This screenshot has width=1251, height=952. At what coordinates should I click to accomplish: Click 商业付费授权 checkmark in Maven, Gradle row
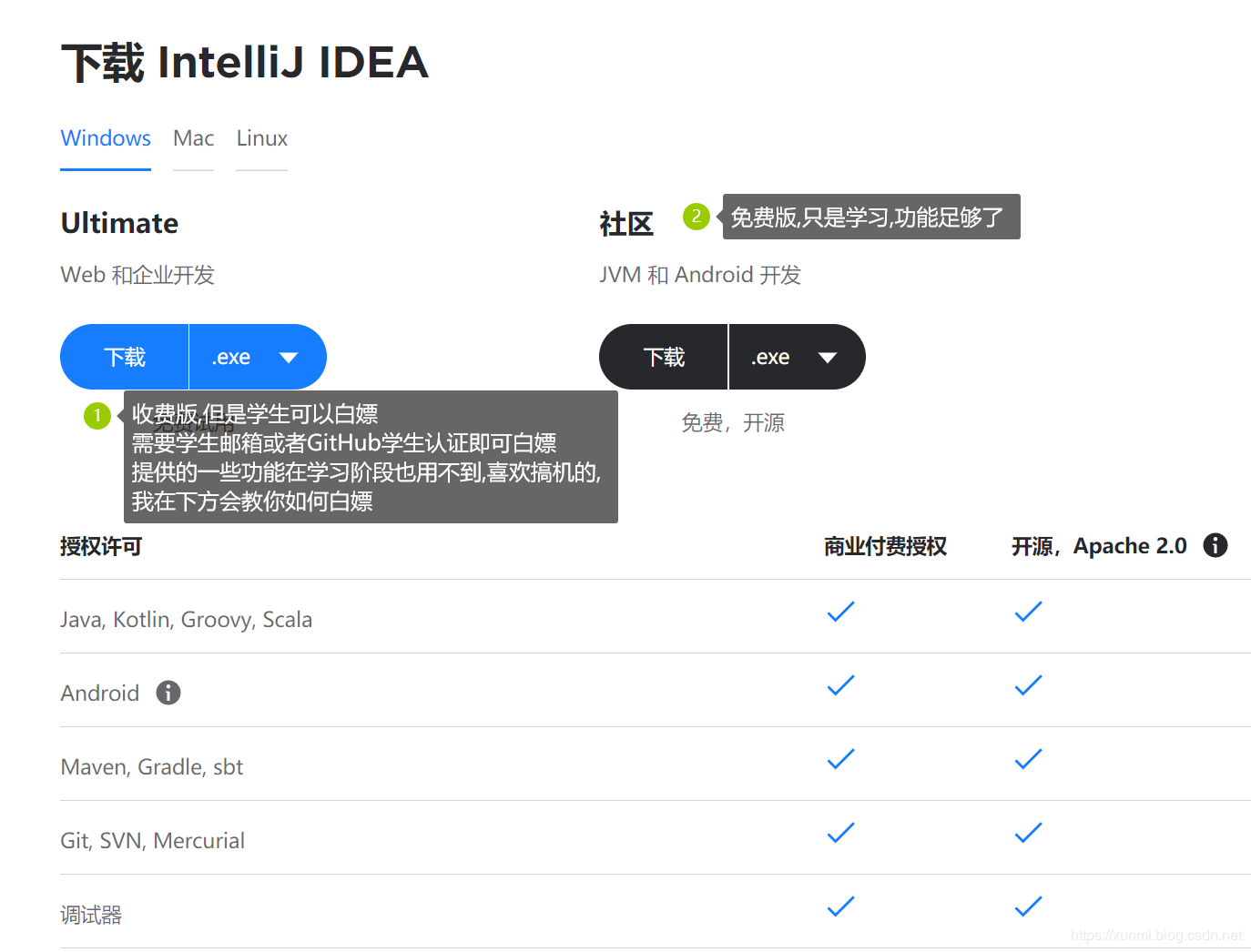[x=840, y=759]
